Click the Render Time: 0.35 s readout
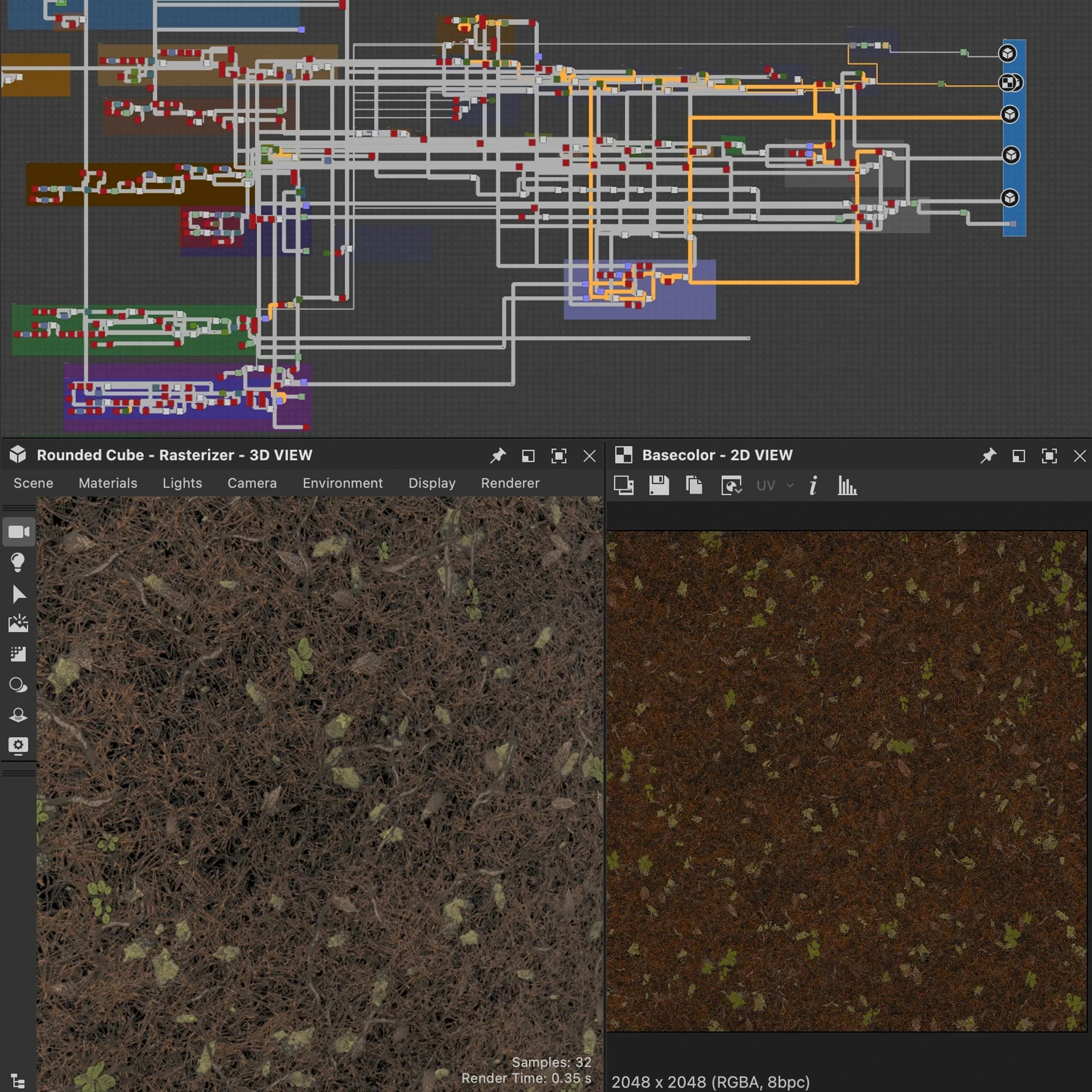The height and width of the screenshot is (1092, 1092). point(526,1078)
